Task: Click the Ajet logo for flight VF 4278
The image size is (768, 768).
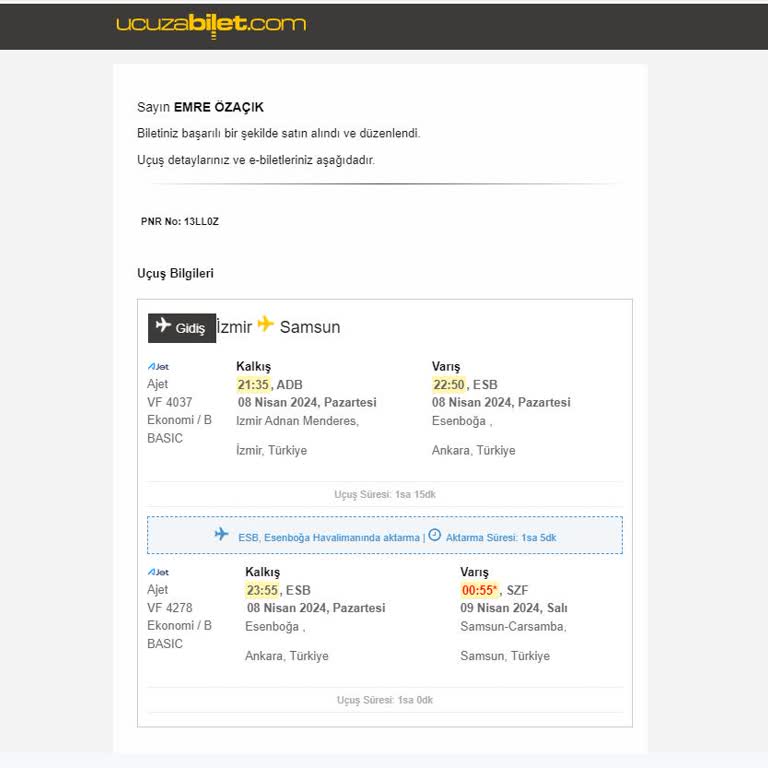Action: pos(158,573)
